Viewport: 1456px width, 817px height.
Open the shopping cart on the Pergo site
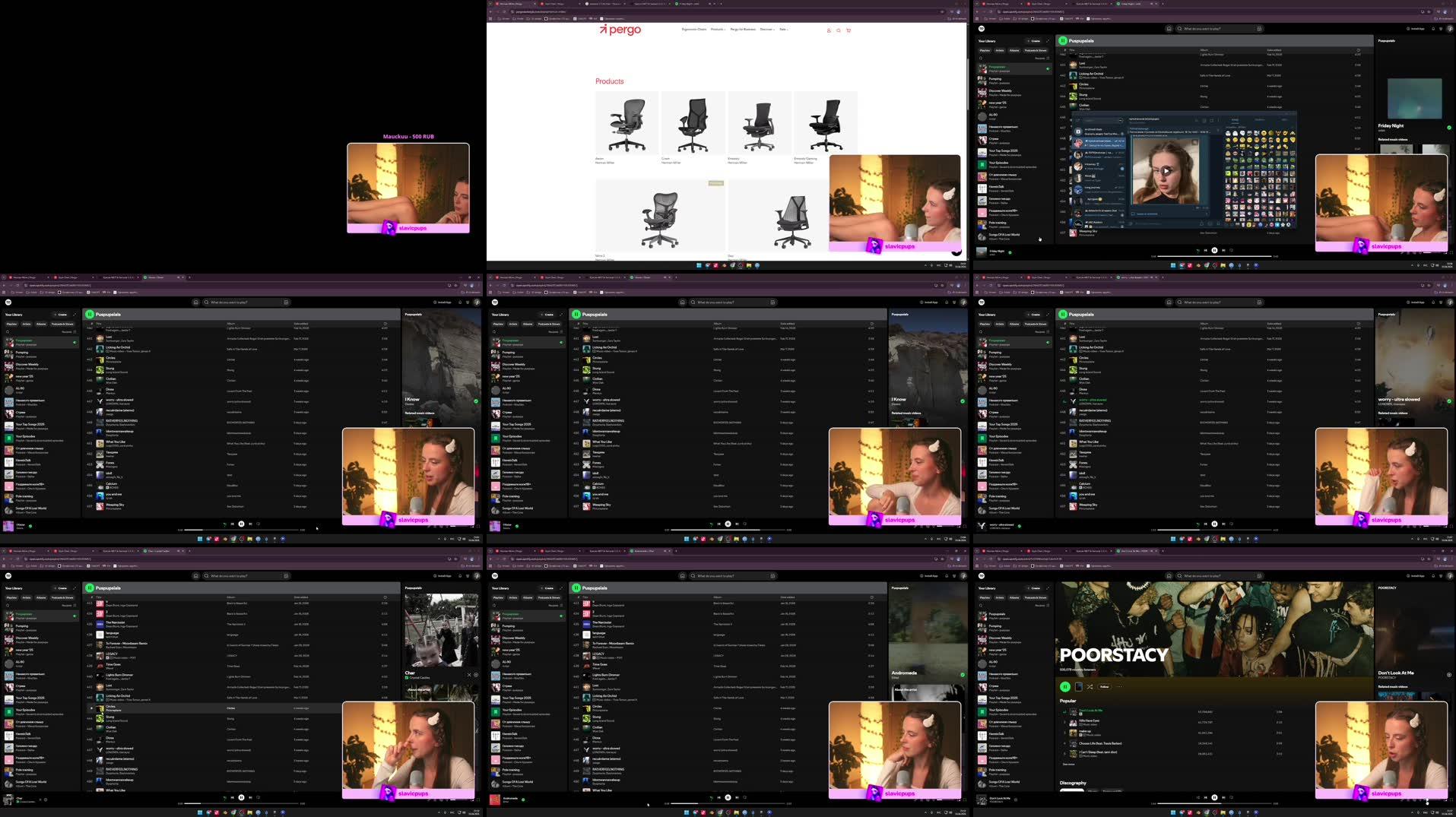click(849, 30)
